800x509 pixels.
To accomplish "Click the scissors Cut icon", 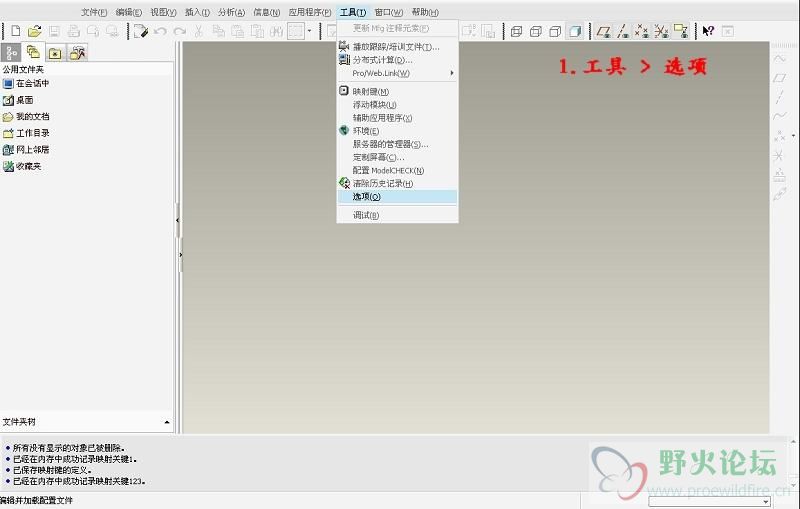I will tap(199, 31).
